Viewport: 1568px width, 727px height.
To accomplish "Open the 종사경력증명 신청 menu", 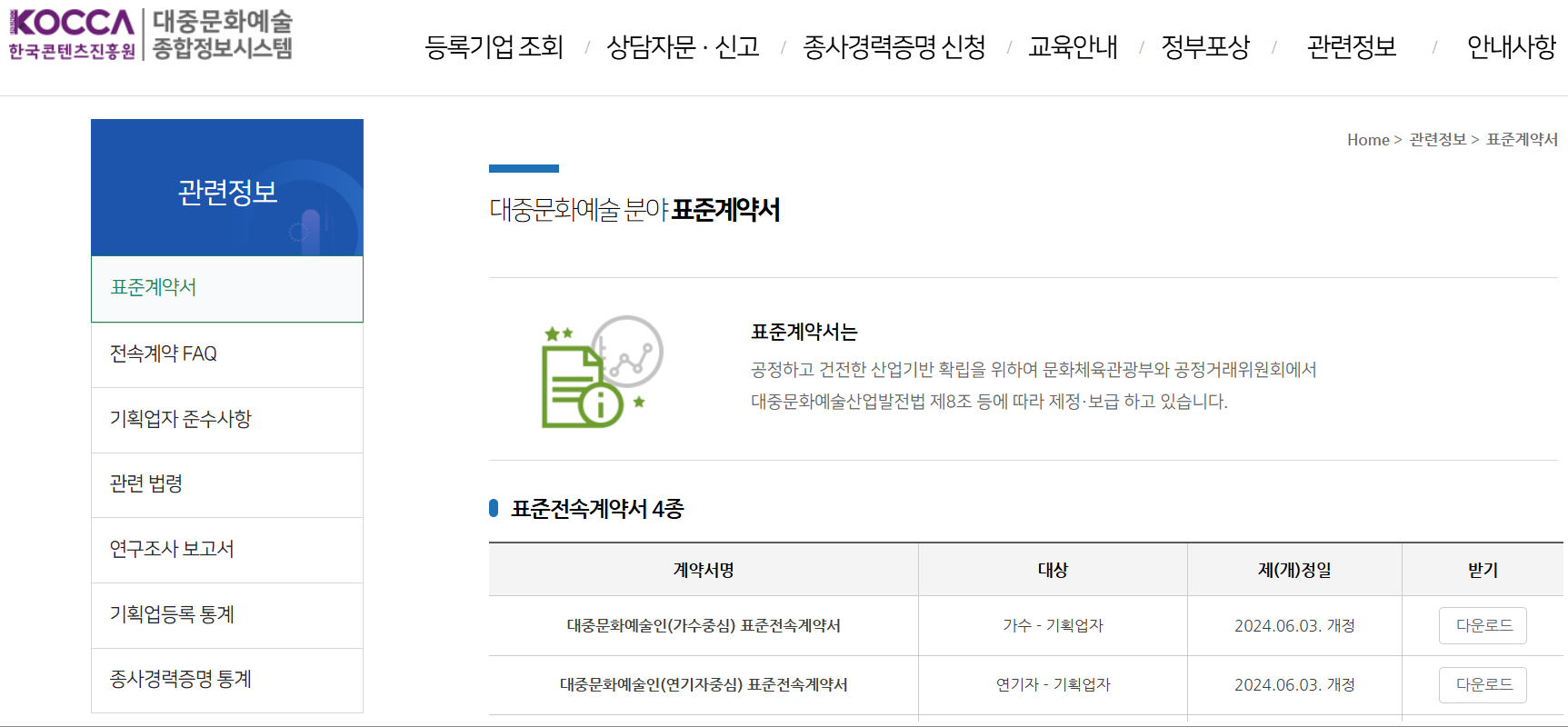I will (x=894, y=46).
